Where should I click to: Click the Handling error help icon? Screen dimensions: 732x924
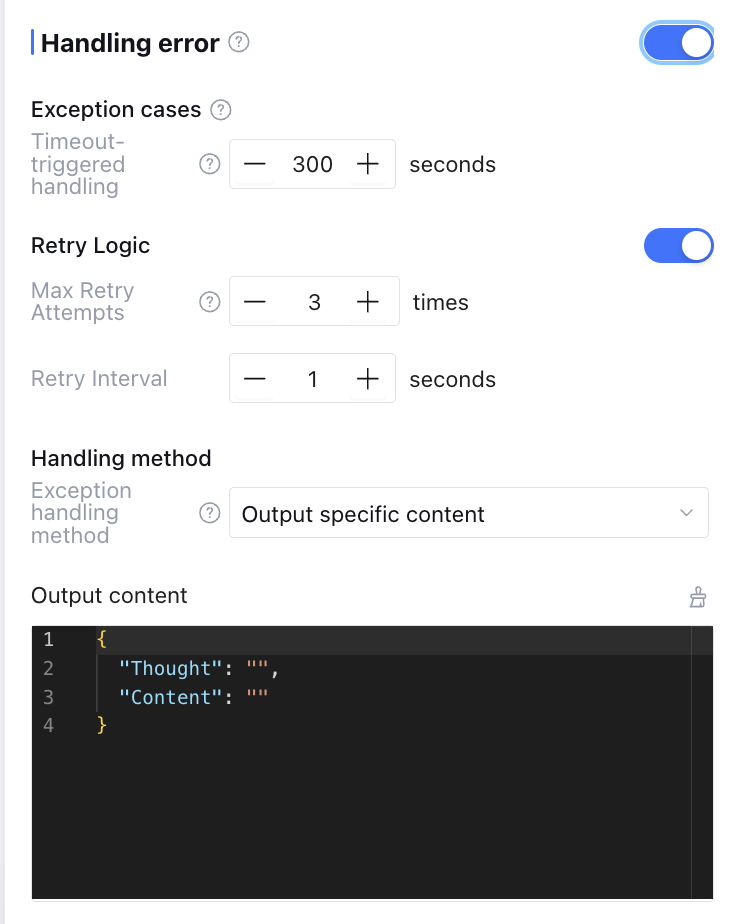[239, 43]
